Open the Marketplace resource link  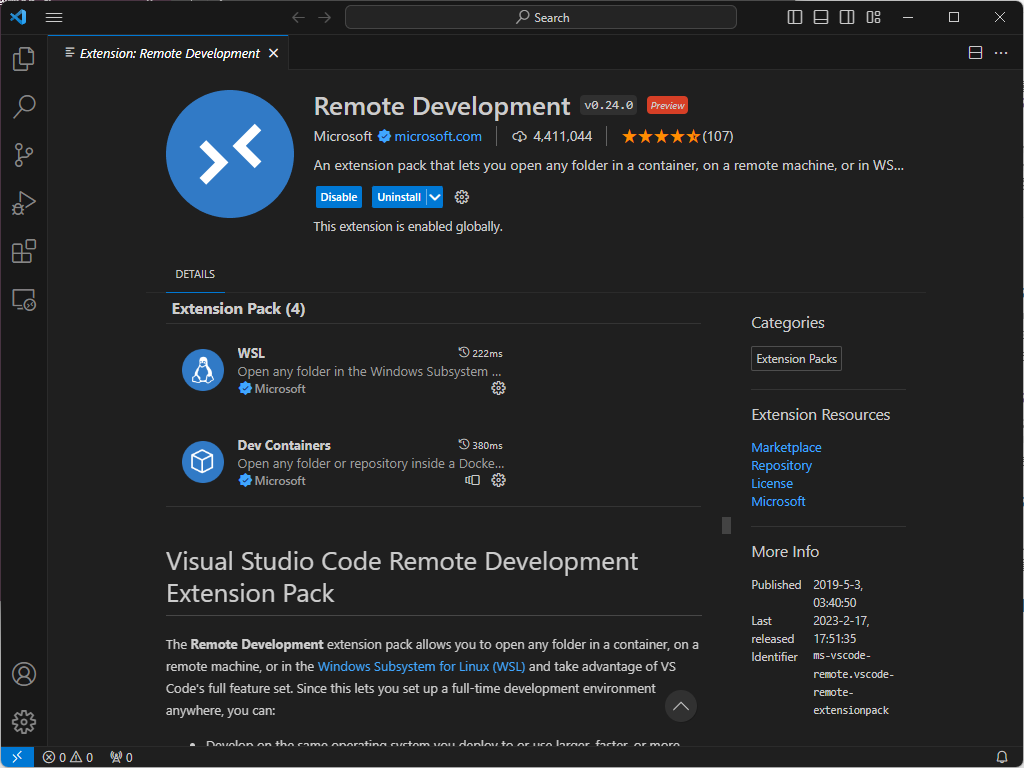tap(786, 447)
